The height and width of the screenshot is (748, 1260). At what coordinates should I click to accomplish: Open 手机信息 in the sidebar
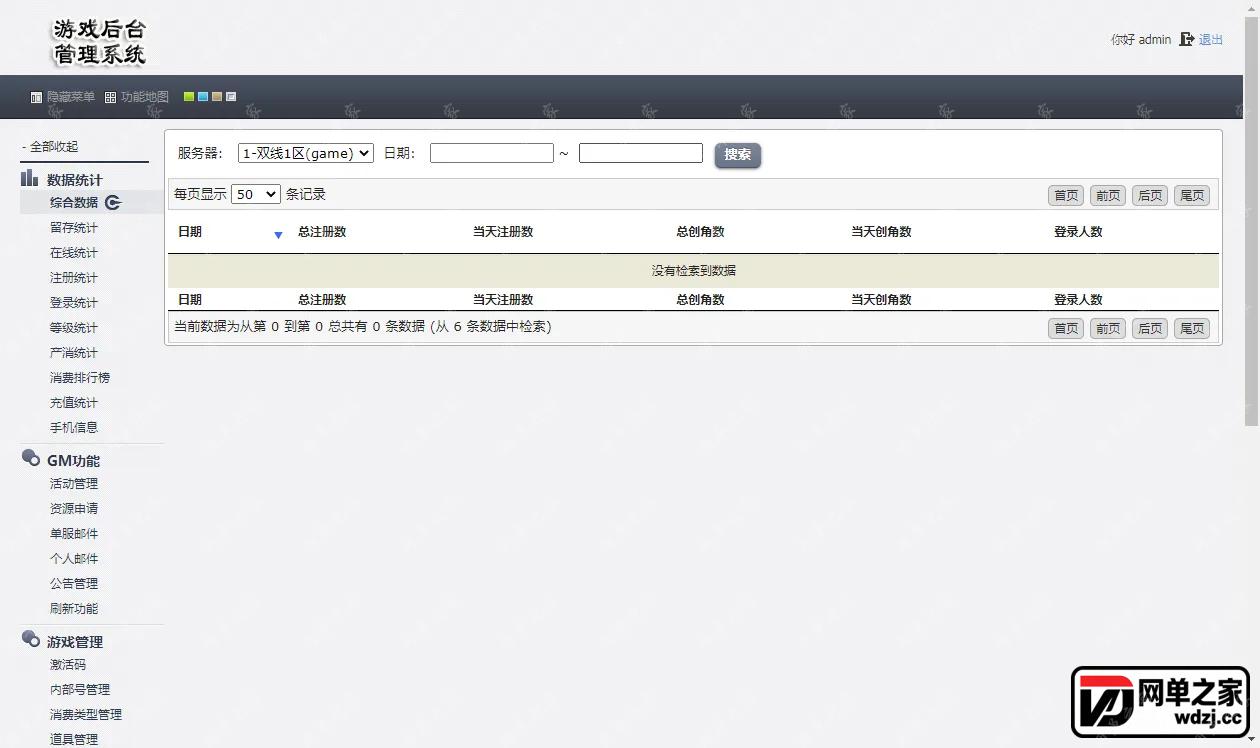pyautogui.click(x=74, y=428)
